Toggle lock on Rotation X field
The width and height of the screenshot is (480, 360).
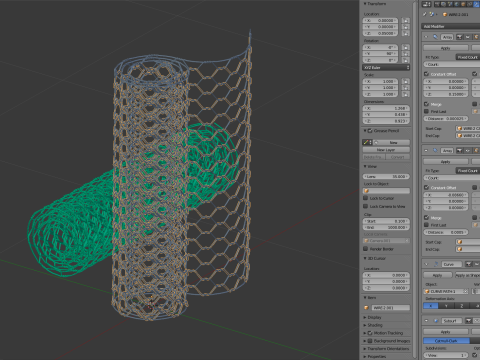pos(406,47)
